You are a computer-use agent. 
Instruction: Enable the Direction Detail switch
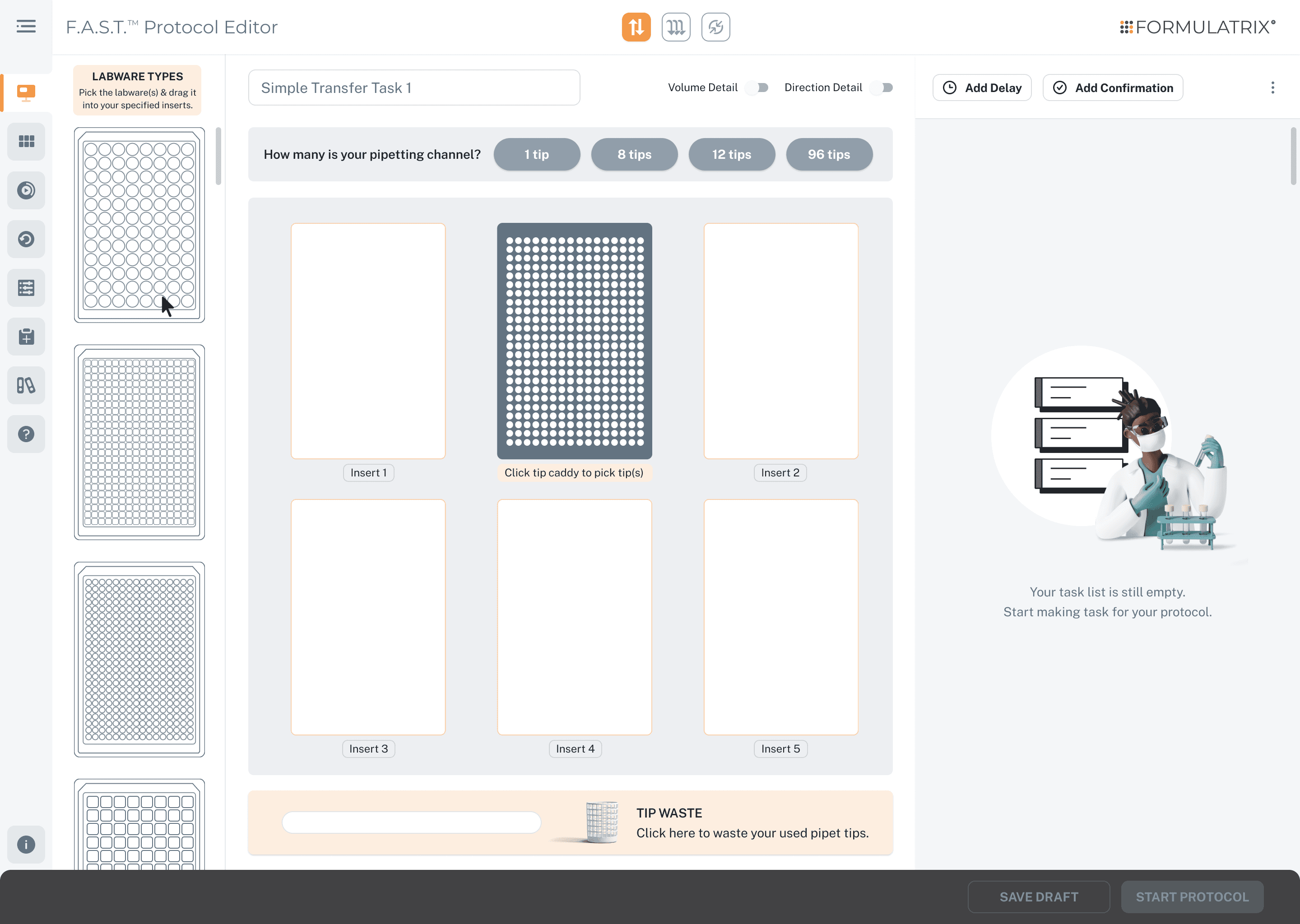pyautogui.click(x=882, y=88)
